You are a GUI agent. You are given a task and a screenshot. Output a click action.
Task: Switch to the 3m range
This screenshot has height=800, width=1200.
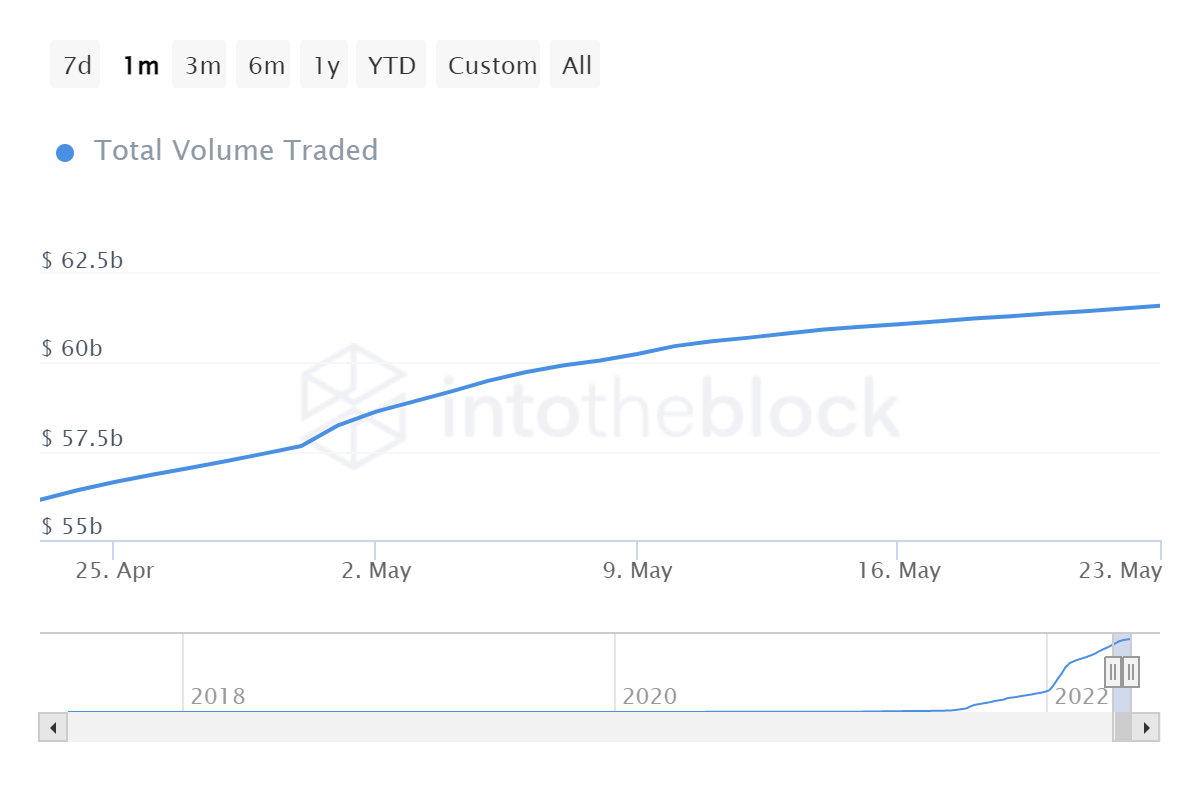(202, 66)
